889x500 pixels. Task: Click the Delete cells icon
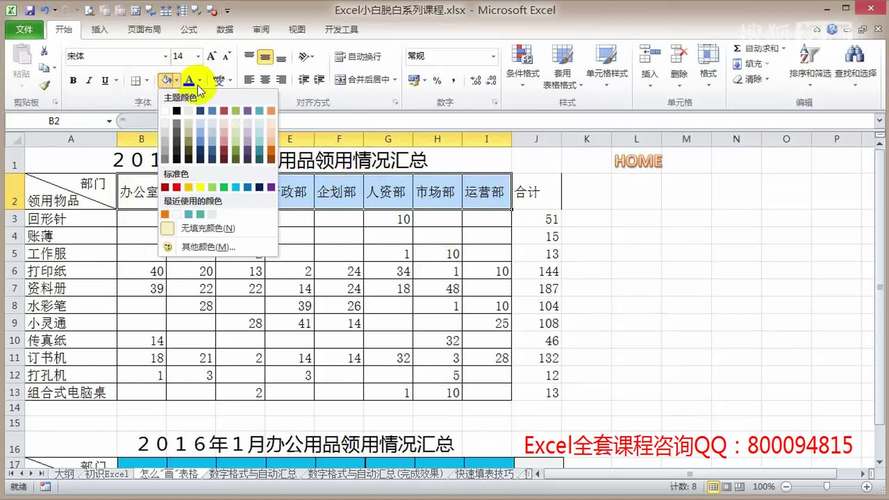pyautogui.click(x=679, y=55)
